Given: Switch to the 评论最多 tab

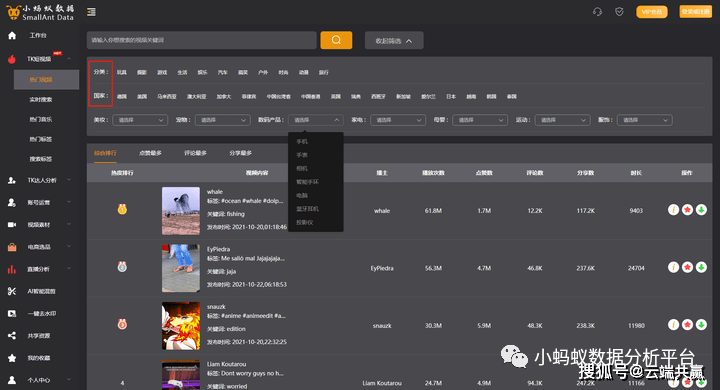Looking at the screenshot, I should click(196, 153).
